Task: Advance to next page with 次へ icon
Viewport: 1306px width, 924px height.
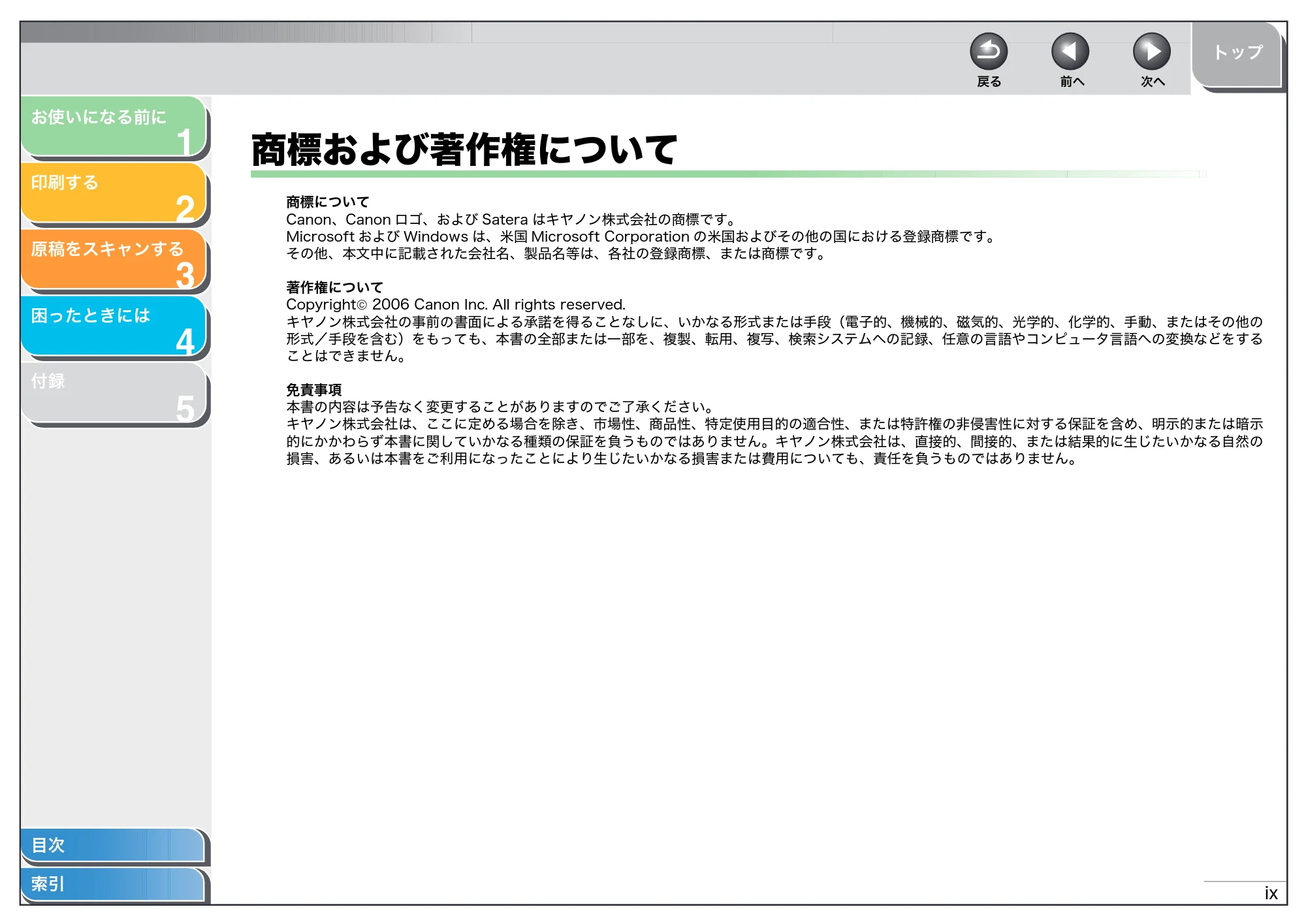Action: coord(1152,52)
